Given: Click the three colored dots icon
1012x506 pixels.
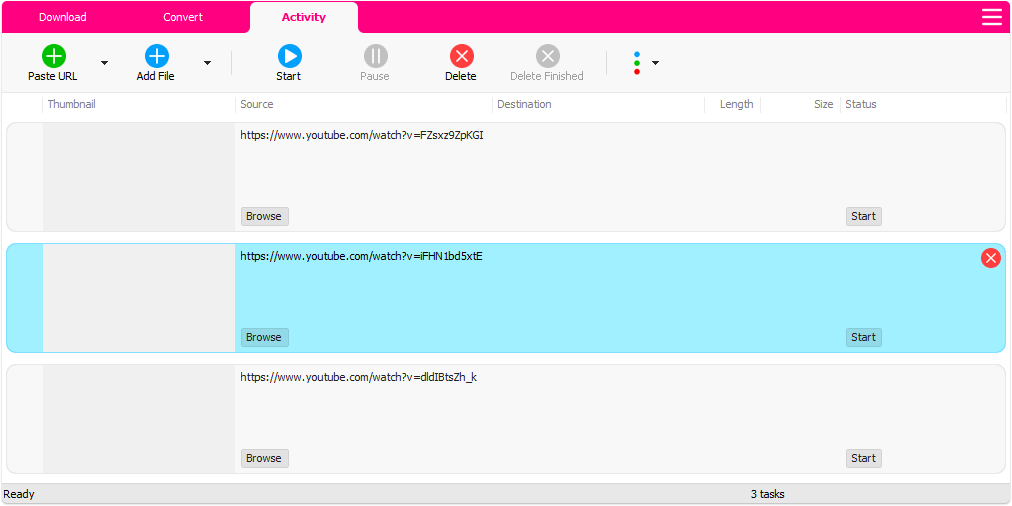Looking at the screenshot, I should click(x=637, y=63).
